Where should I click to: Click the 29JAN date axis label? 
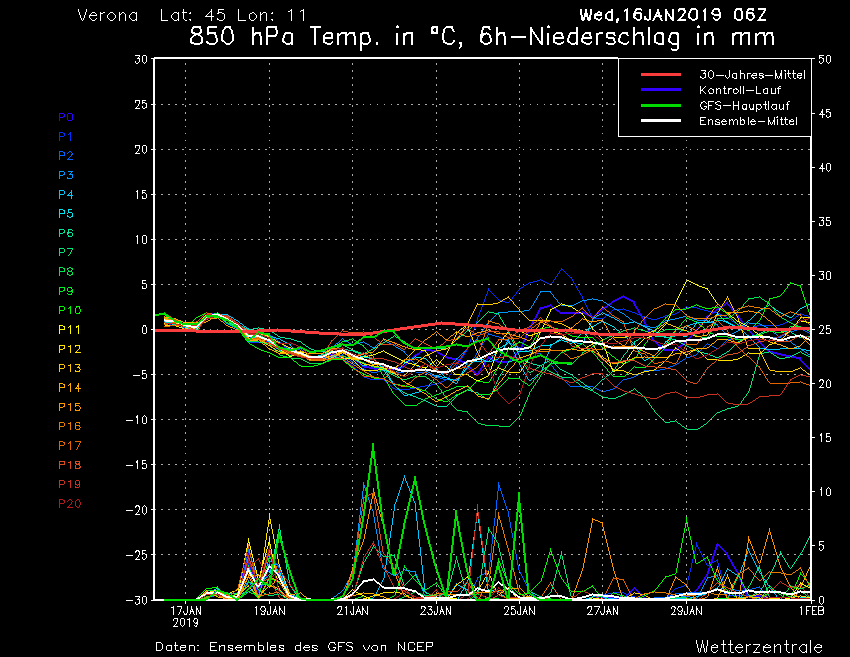click(685, 609)
